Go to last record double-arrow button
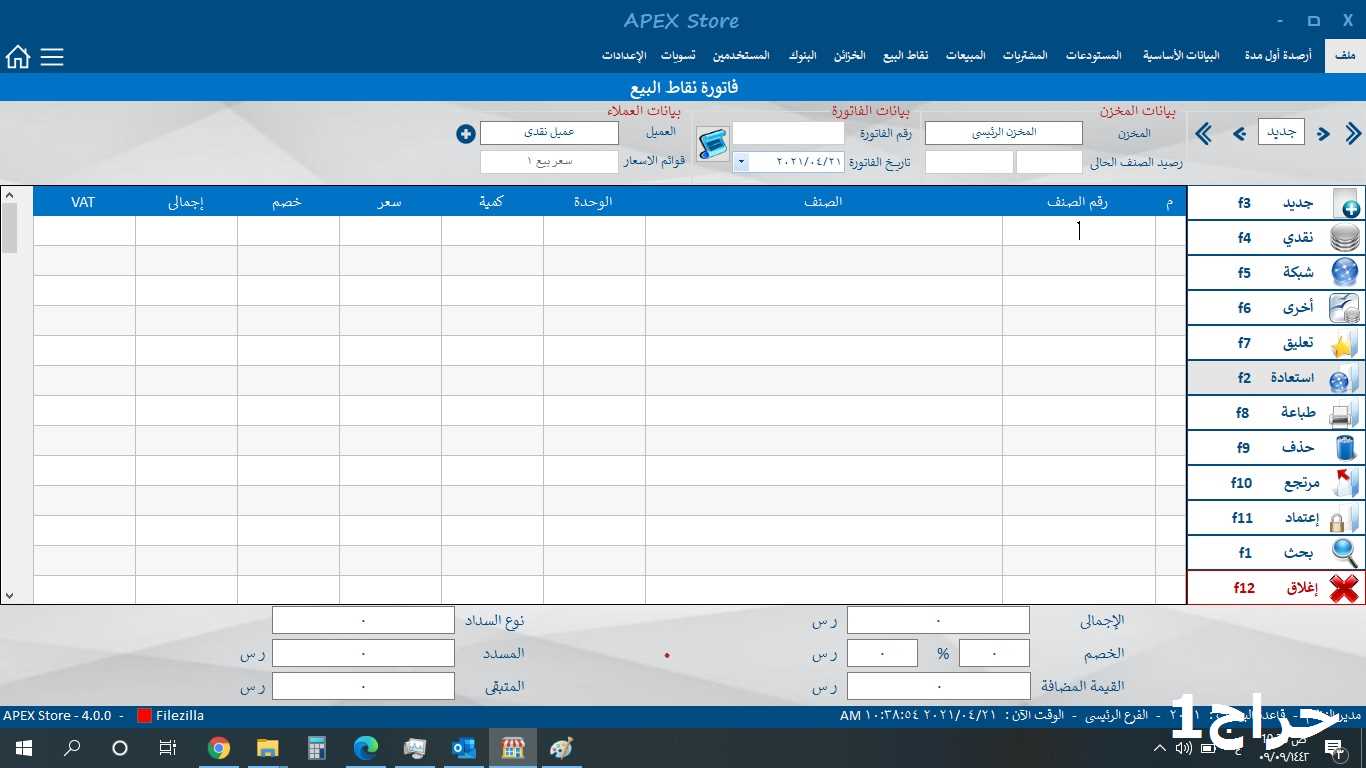 pyautogui.click(x=1204, y=134)
